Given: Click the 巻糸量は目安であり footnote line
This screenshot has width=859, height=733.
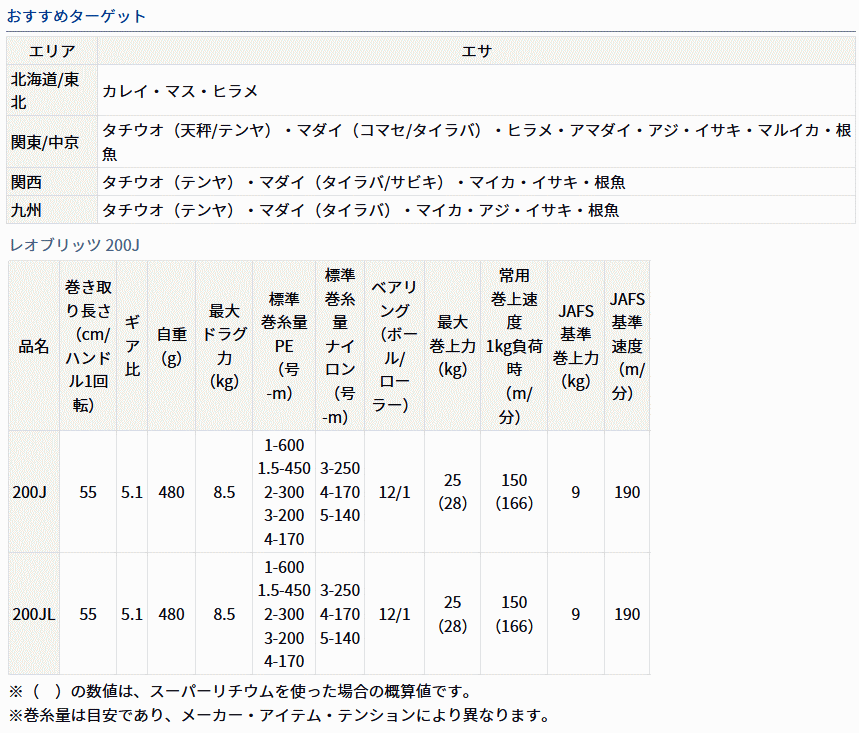Looking at the screenshot, I should point(281,715).
